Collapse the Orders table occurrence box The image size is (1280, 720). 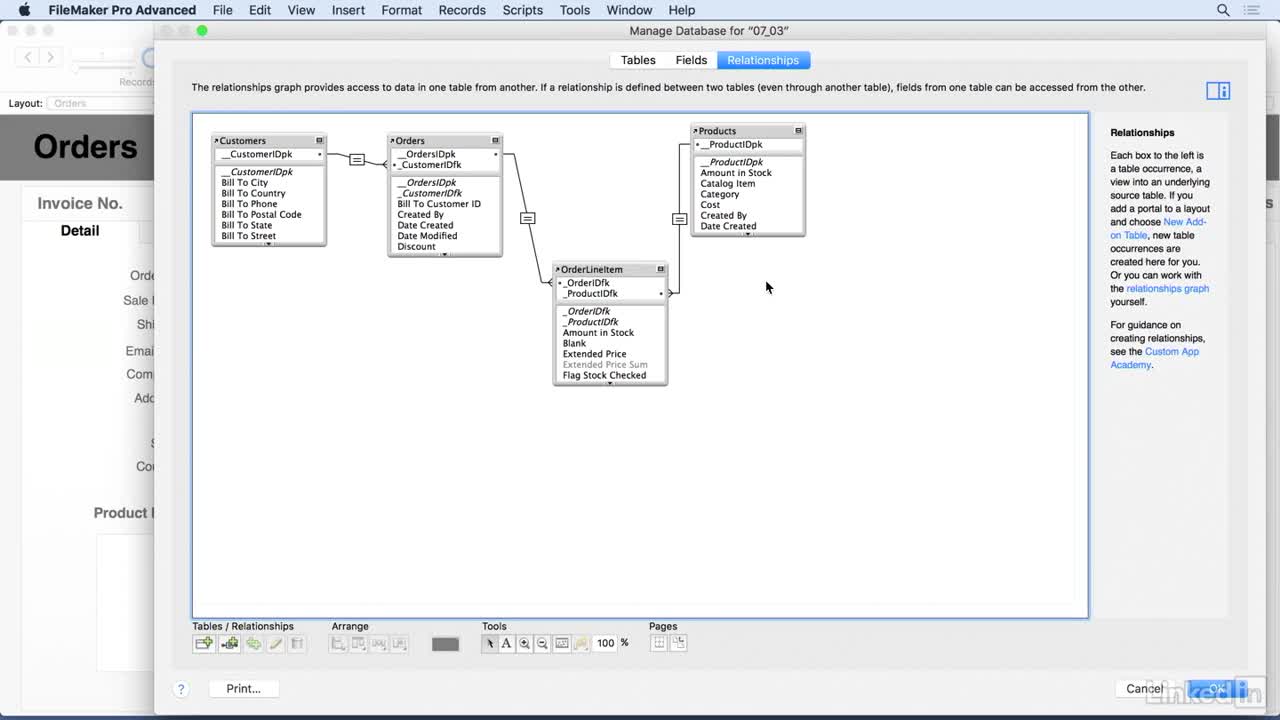point(495,141)
